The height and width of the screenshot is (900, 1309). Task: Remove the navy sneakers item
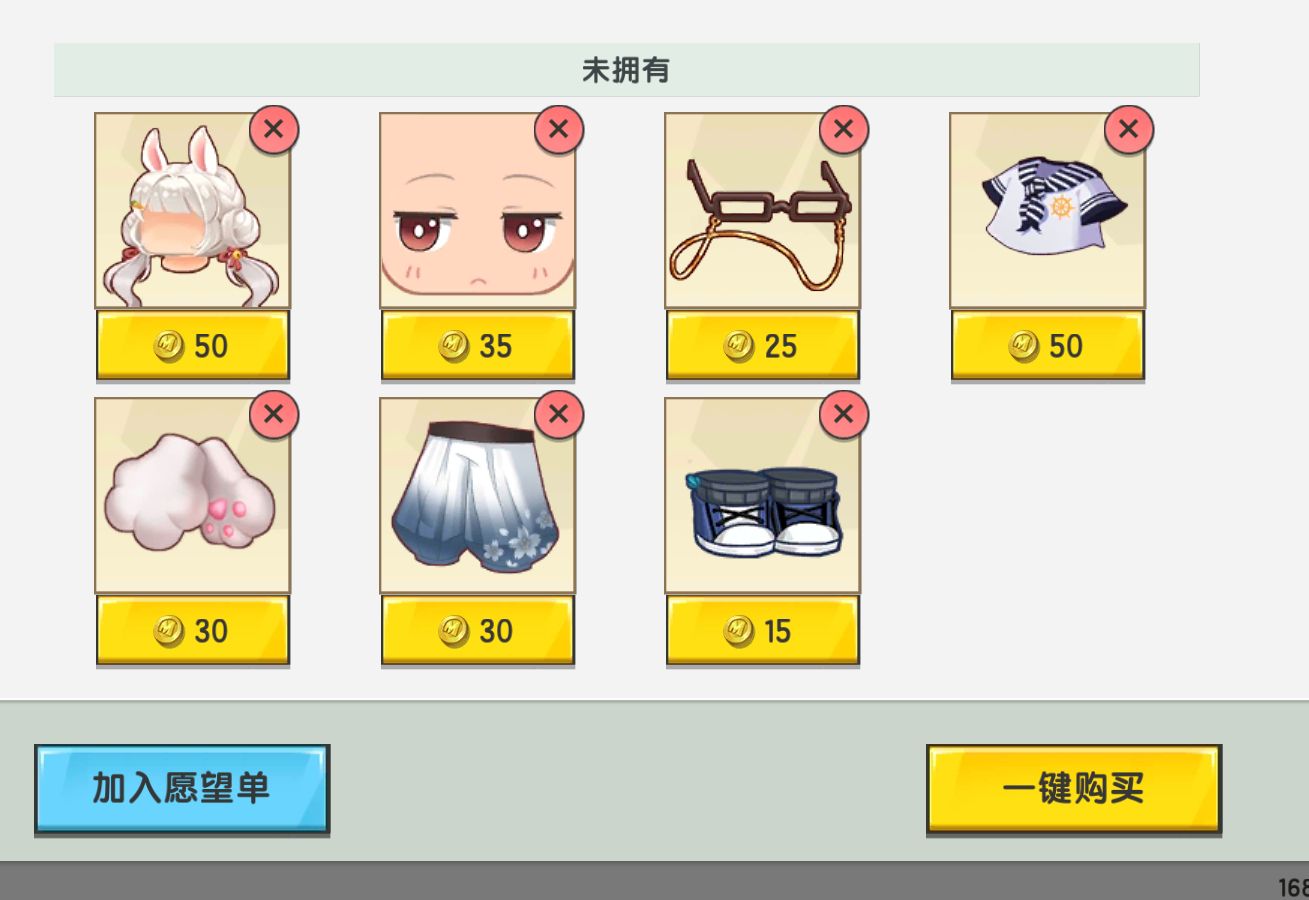click(x=844, y=414)
